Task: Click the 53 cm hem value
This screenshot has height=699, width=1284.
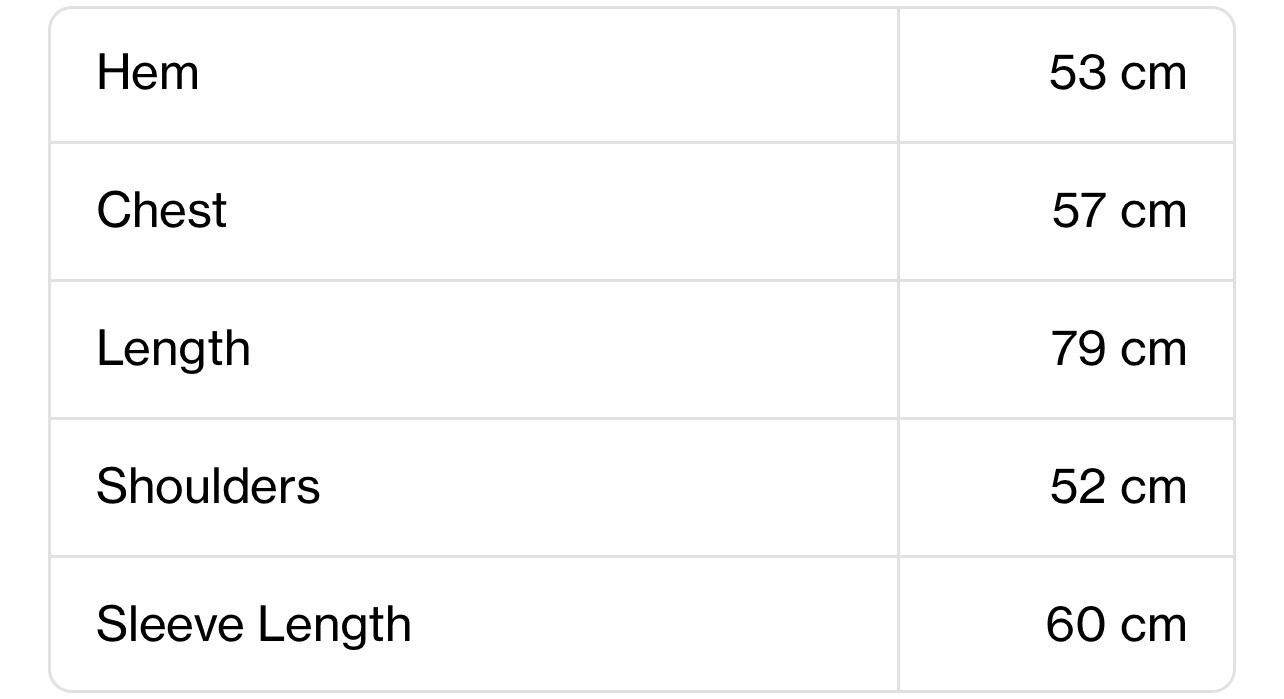Action: tap(1118, 73)
